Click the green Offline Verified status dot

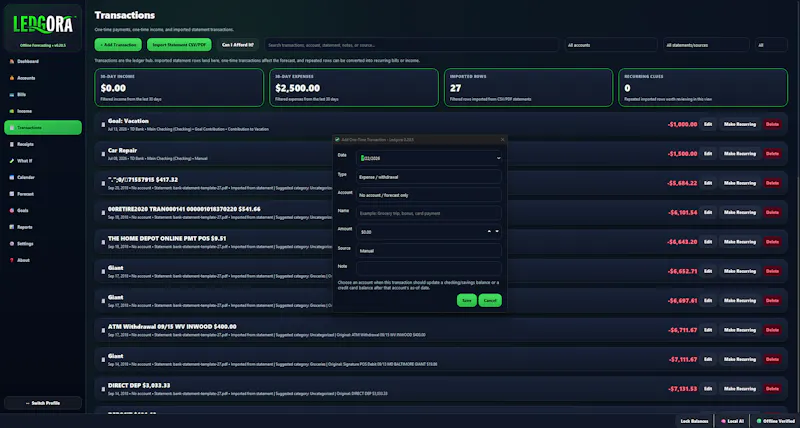[x=759, y=421]
